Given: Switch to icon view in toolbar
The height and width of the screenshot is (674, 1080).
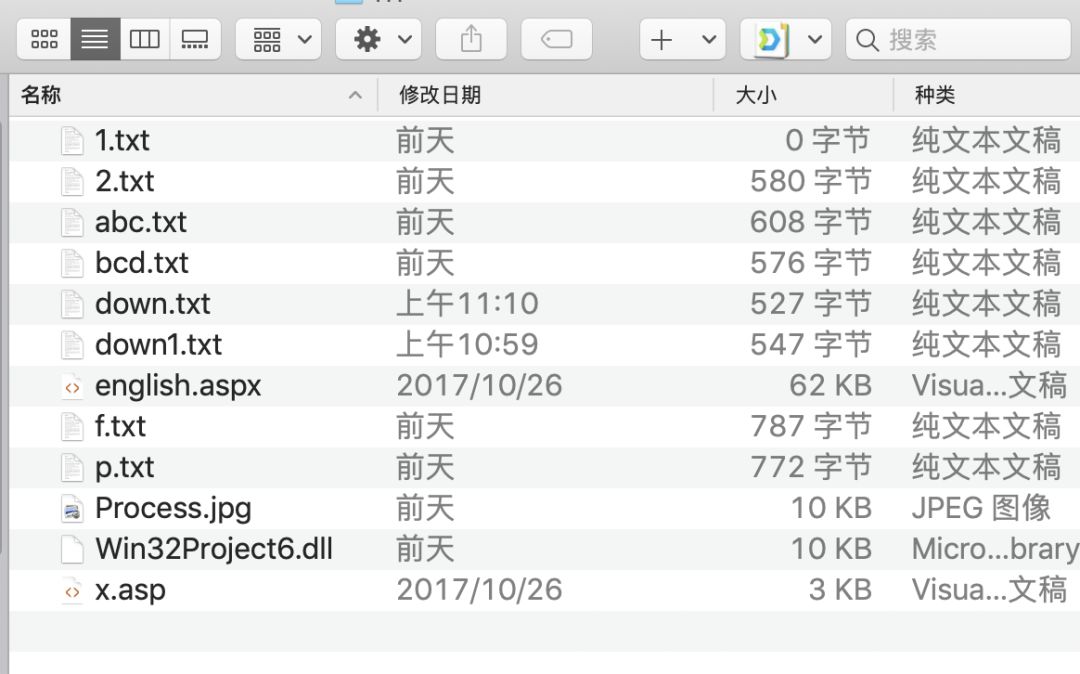Looking at the screenshot, I should (x=45, y=40).
